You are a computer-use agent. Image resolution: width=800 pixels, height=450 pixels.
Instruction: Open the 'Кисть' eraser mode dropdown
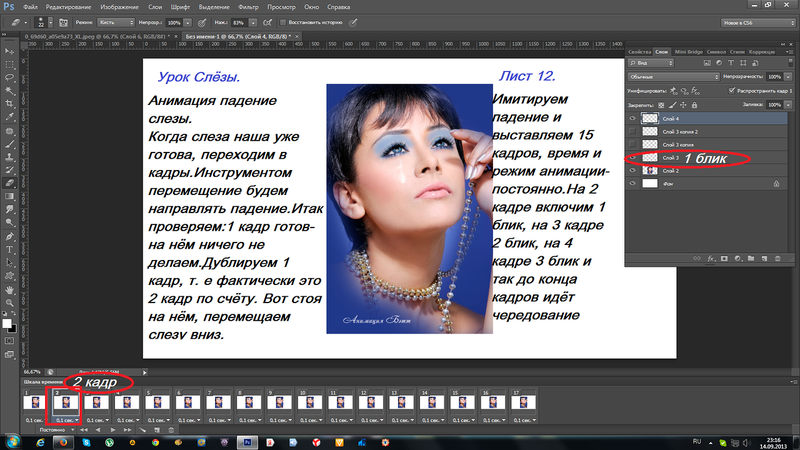click(116, 22)
